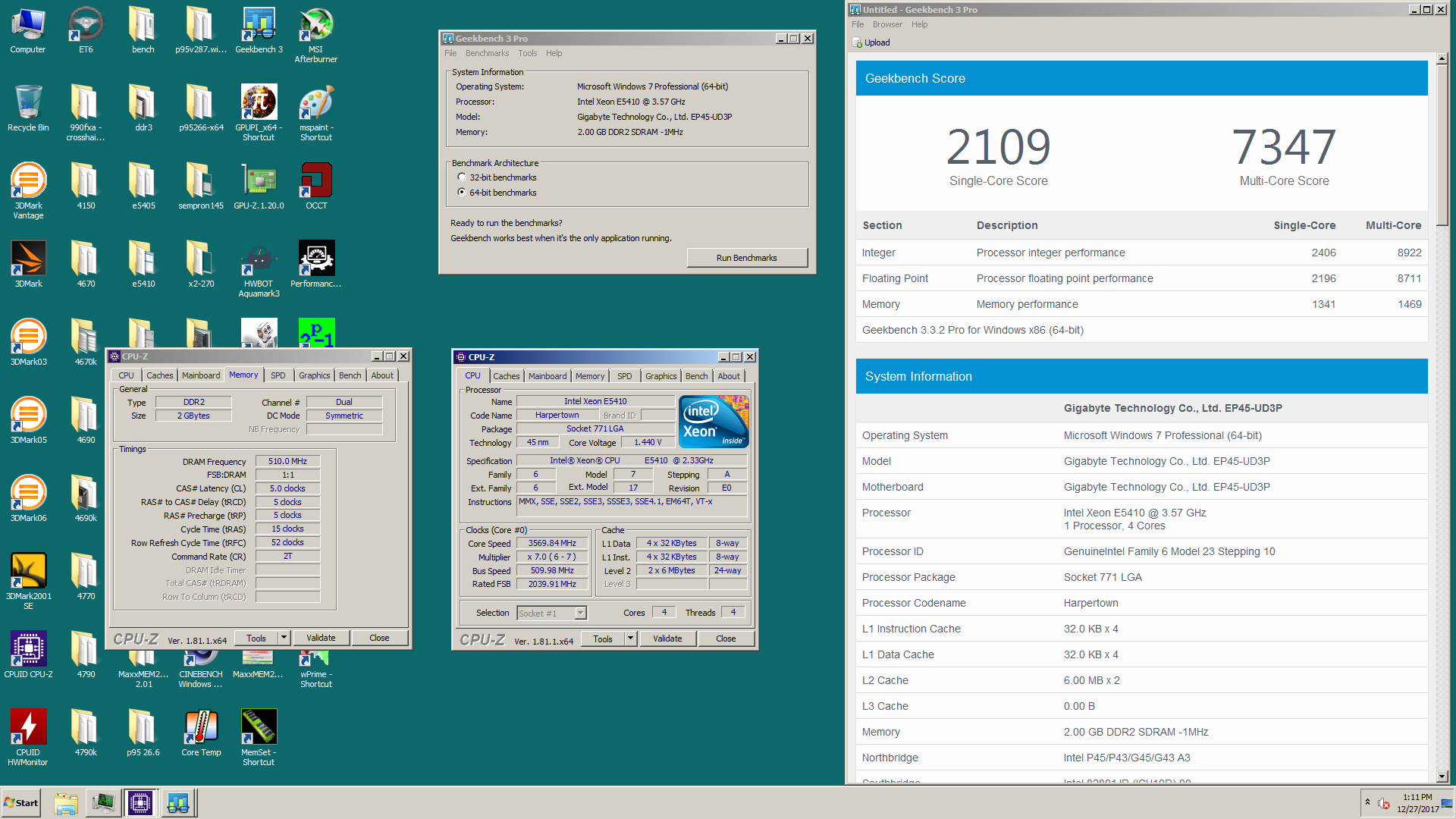Click Validate in right CPU-Z window
1456x819 pixels.
(667, 639)
